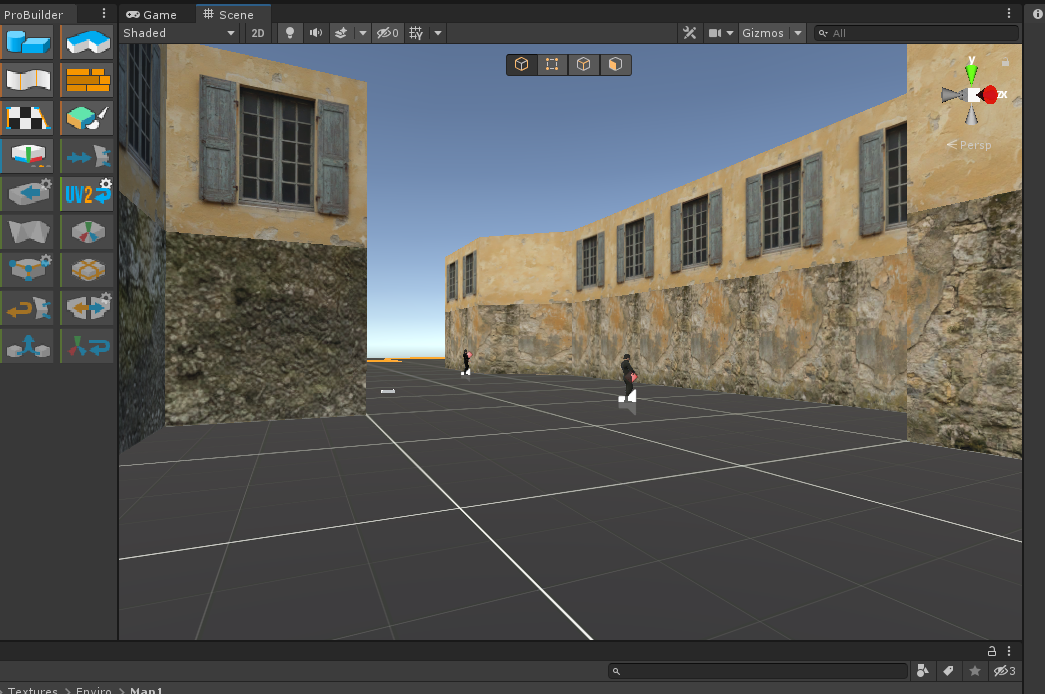
Task: Open the Project panel kebab menu
Action: pyautogui.click(x=1009, y=651)
